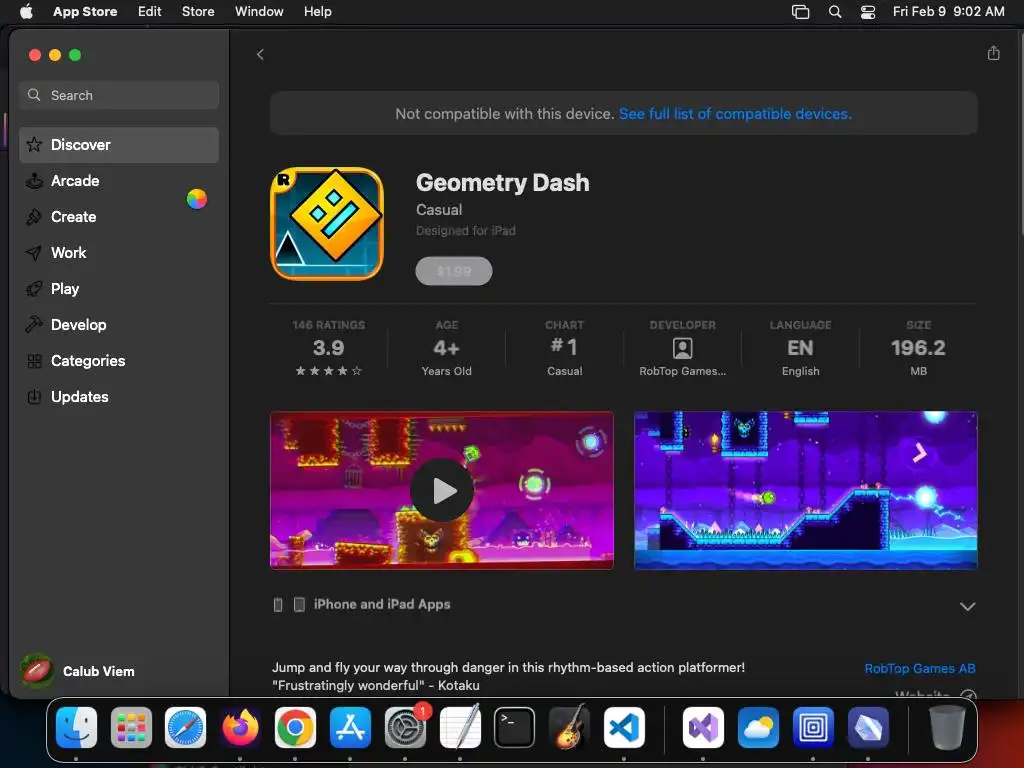Click the 'Designed for iPad' label

tap(466, 231)
